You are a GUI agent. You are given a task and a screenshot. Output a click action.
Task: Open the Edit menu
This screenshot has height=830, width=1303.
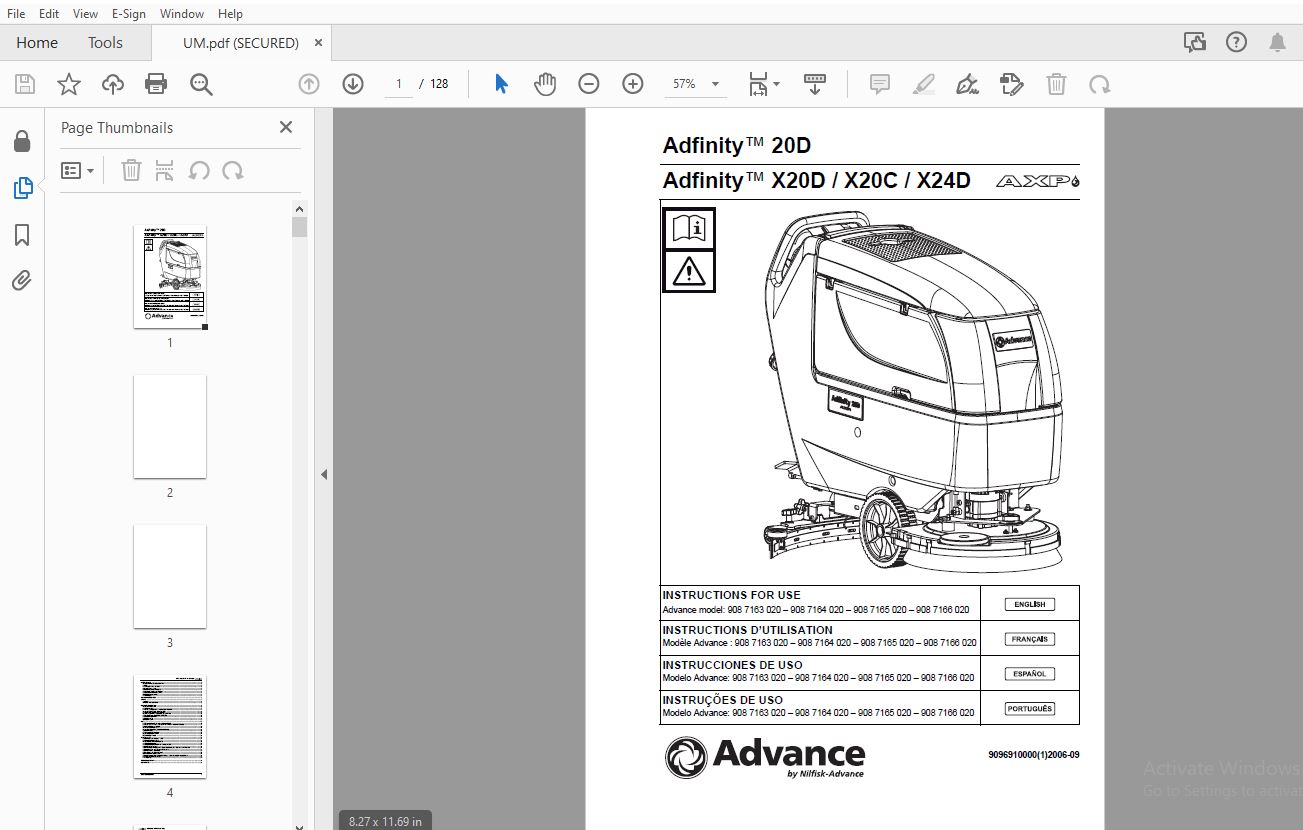(x=49, y=14)
